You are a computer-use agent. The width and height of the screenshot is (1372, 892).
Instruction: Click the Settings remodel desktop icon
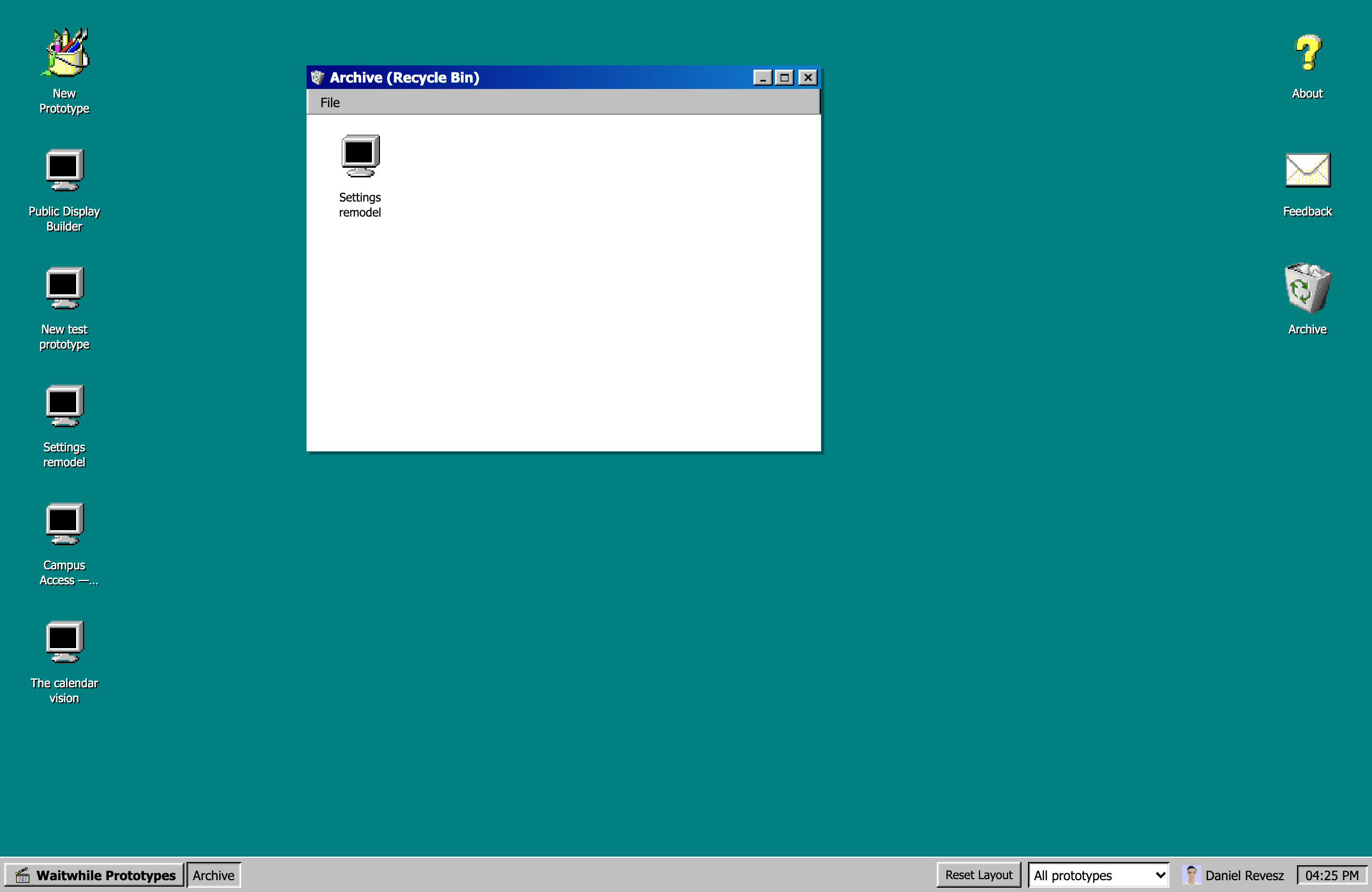[64, 426]
